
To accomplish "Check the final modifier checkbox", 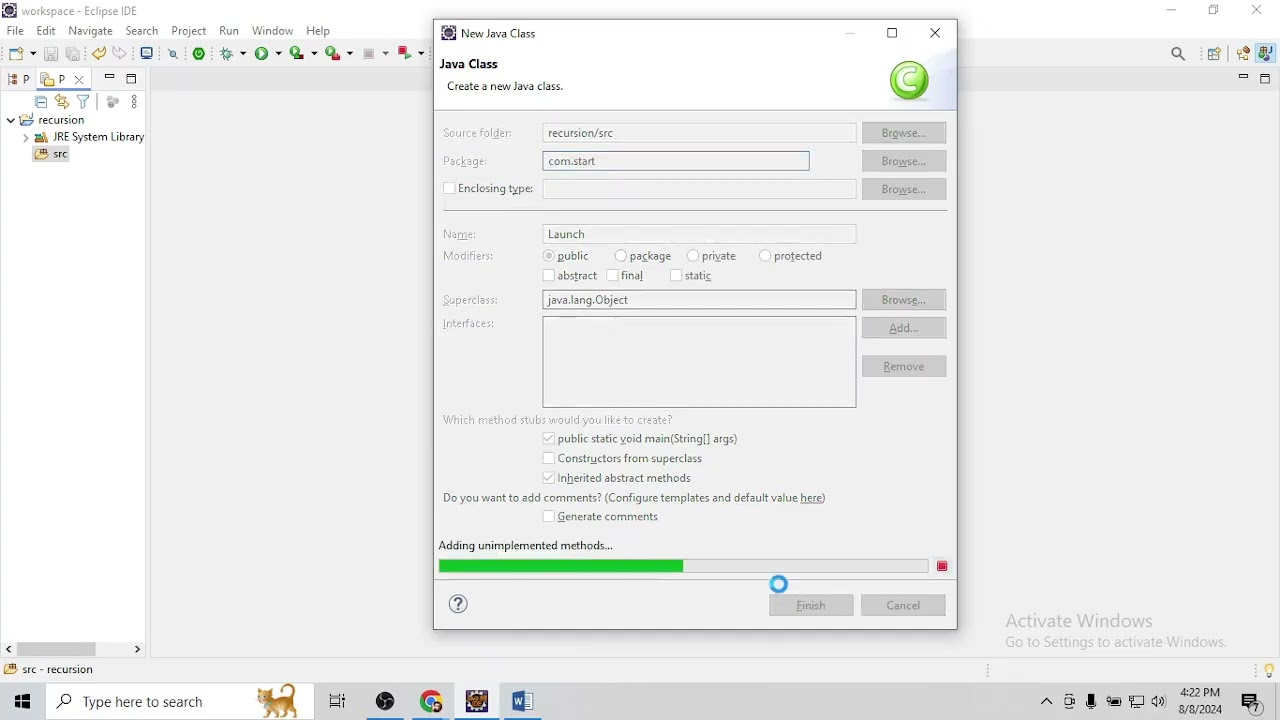I will (x=613, y=276).
